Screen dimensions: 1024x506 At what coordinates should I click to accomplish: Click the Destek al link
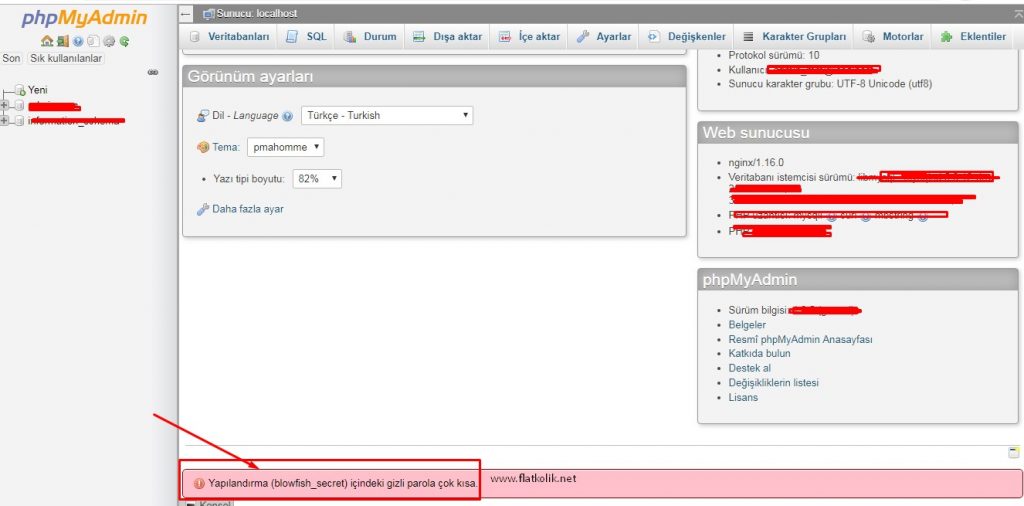pos(749,368)
